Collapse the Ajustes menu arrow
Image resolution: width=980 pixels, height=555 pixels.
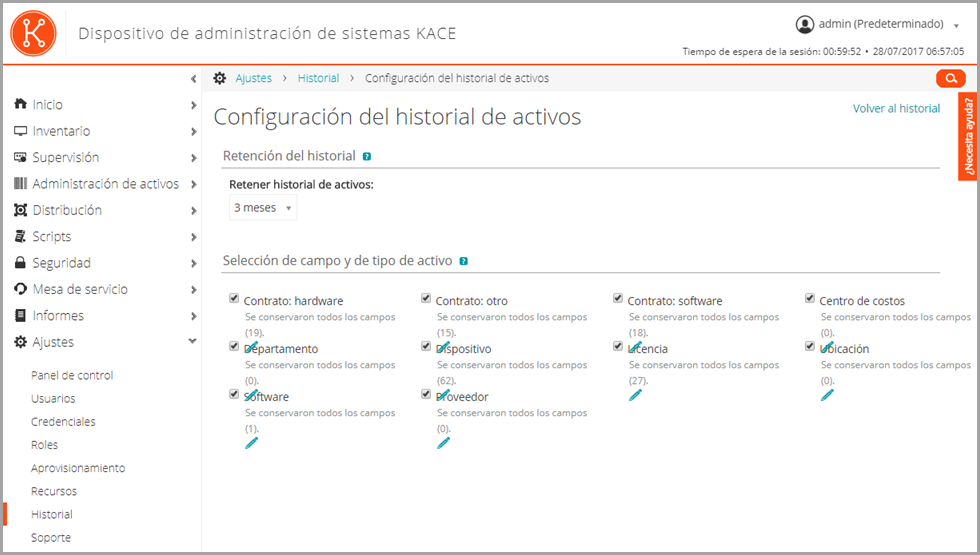[192, 341]
